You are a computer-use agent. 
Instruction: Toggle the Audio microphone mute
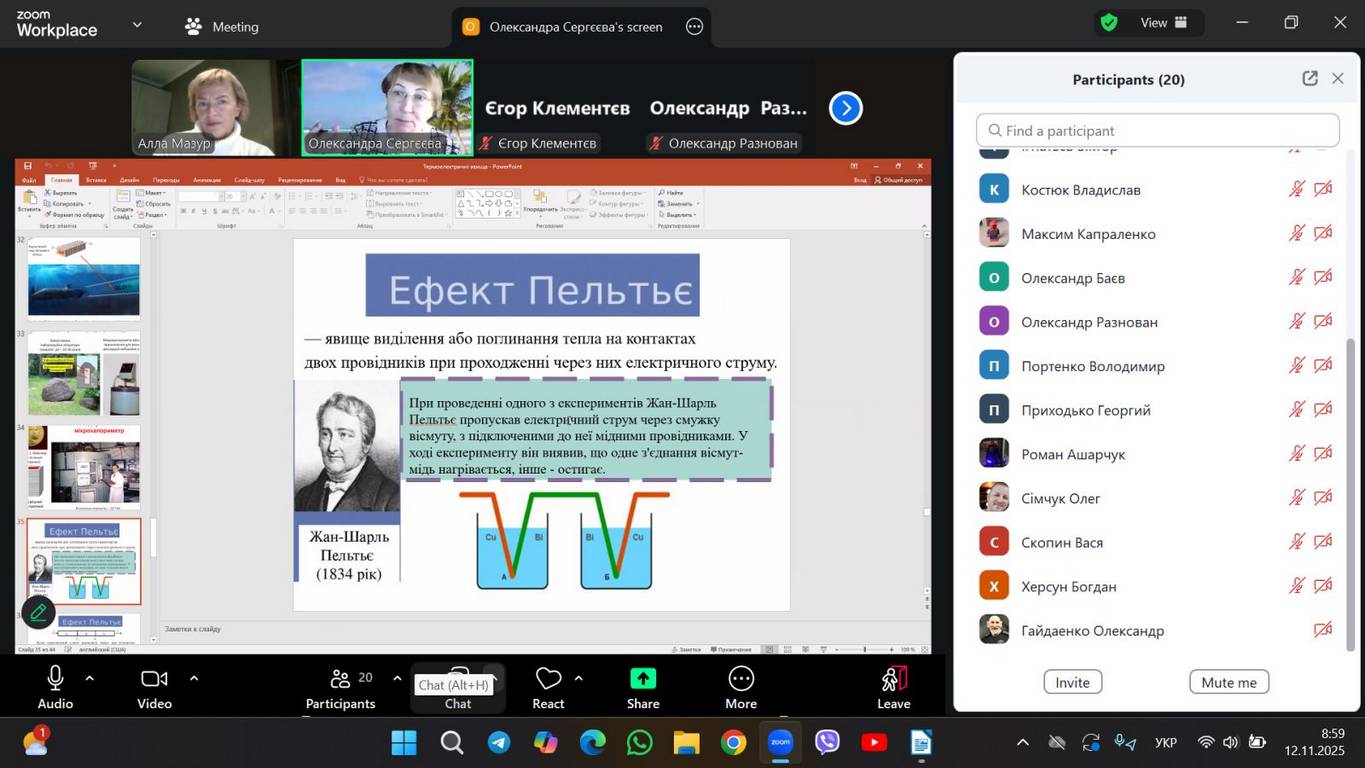coord(55,680)
